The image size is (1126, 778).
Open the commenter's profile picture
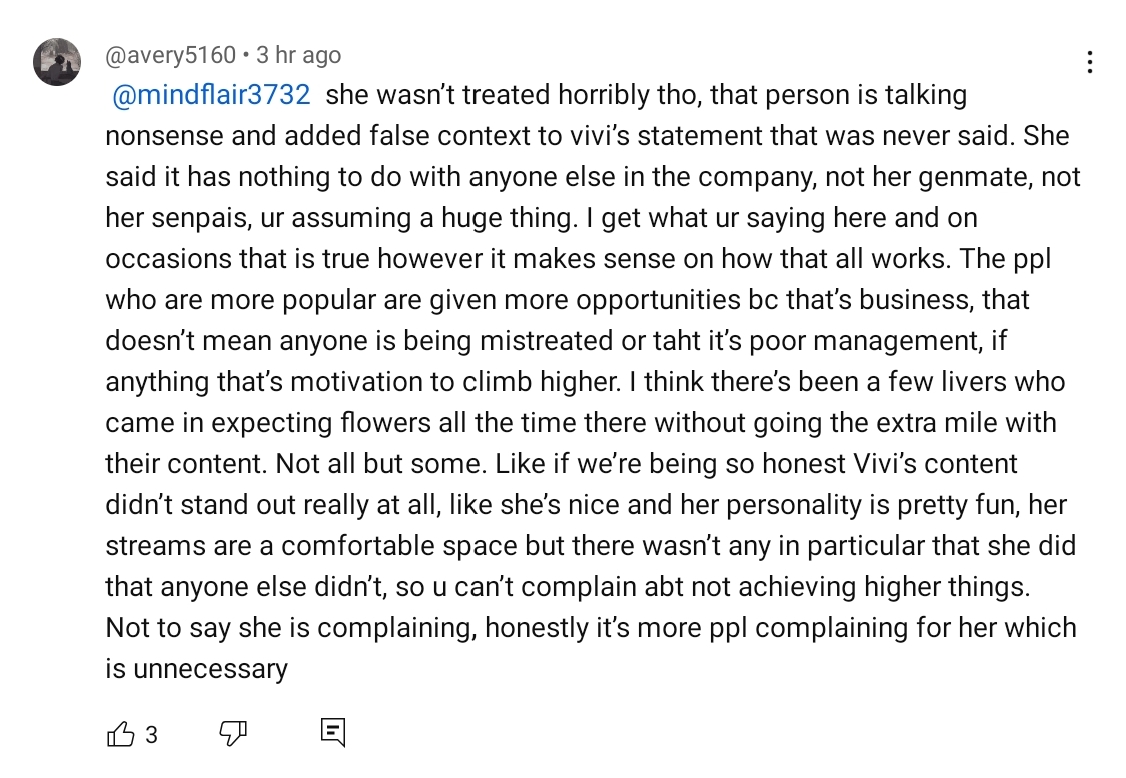pos(57,62)
